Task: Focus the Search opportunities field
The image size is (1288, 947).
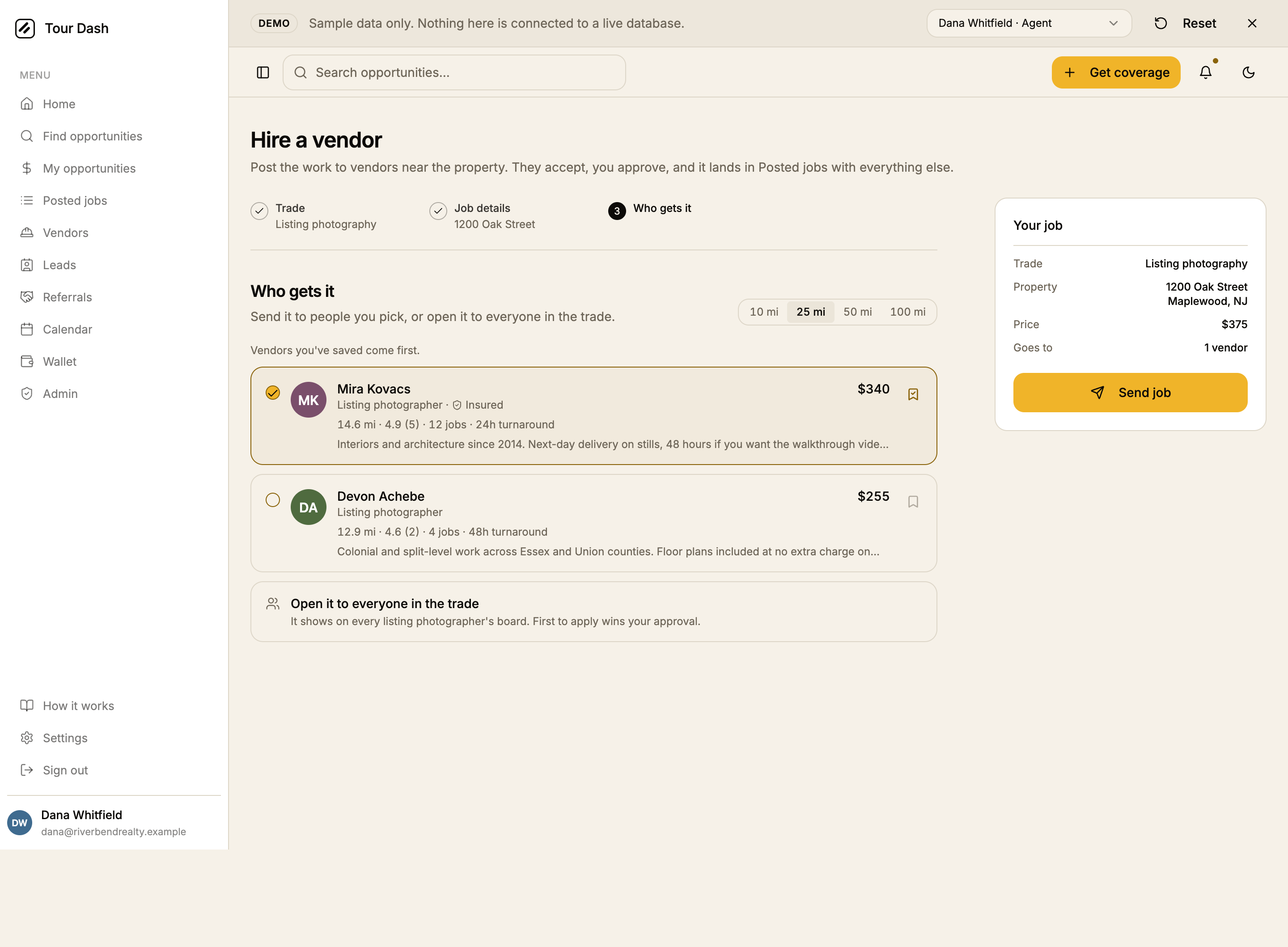Action: 454,72
